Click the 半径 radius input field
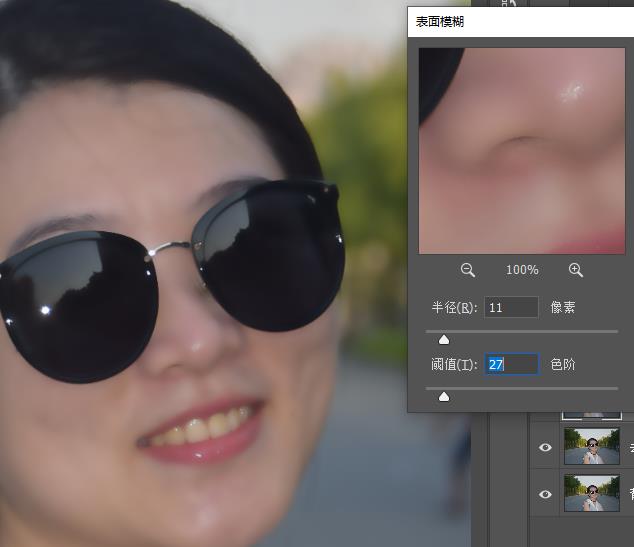This screenshot has height=547, width=634. click(511, 308)
